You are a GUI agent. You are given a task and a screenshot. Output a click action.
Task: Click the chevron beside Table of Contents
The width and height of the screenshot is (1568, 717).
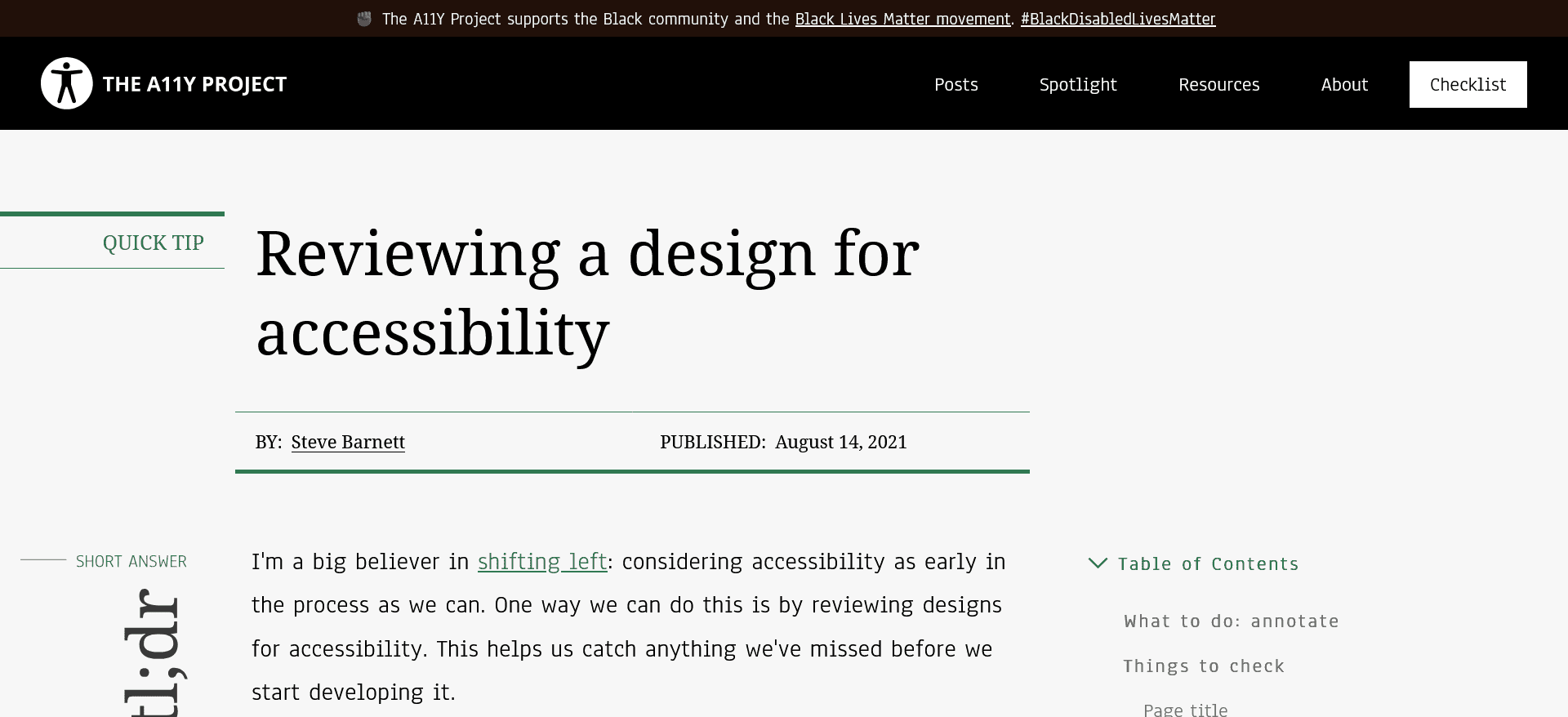point(1097,563)
